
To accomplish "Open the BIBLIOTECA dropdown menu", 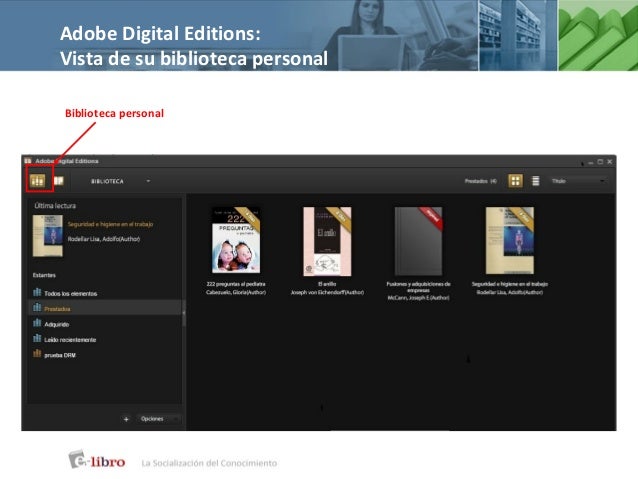I will point(120,181).
